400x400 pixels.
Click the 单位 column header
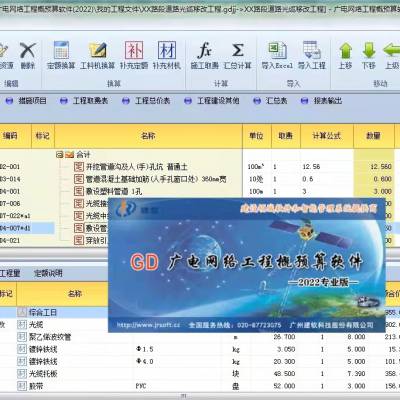[x=257, y=136]
